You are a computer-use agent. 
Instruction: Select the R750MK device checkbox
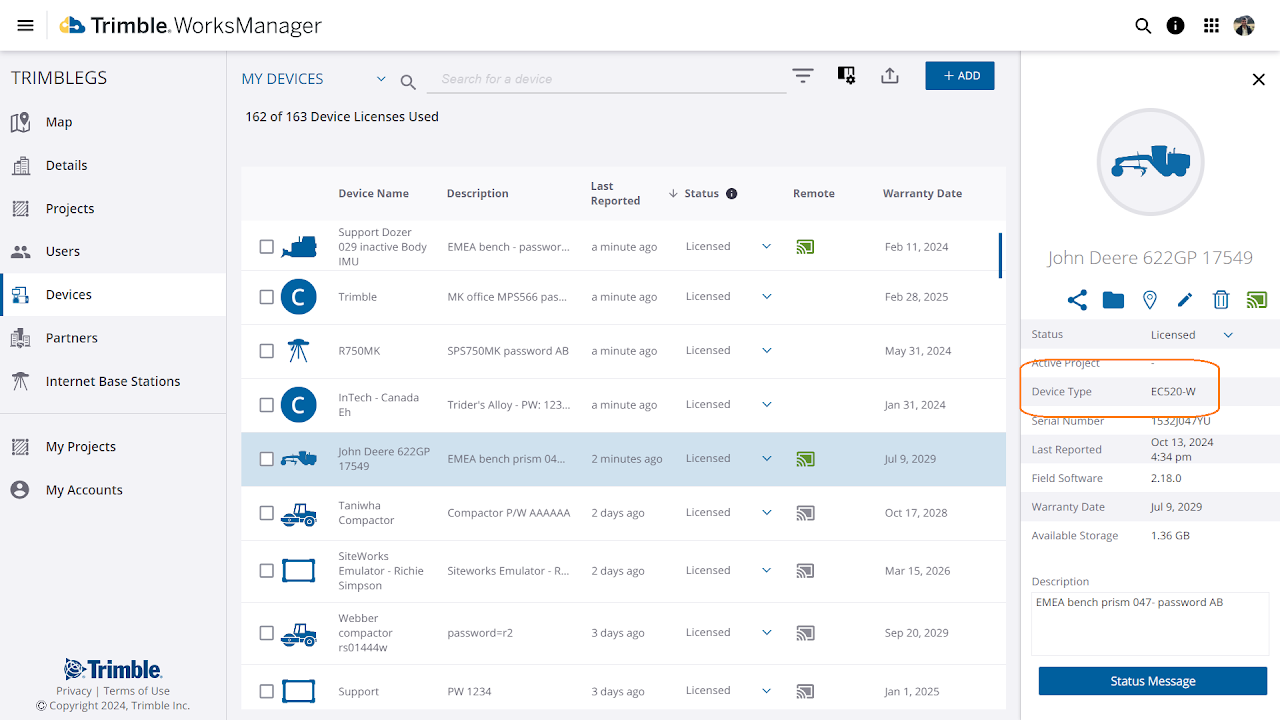(x=267, y=351)
